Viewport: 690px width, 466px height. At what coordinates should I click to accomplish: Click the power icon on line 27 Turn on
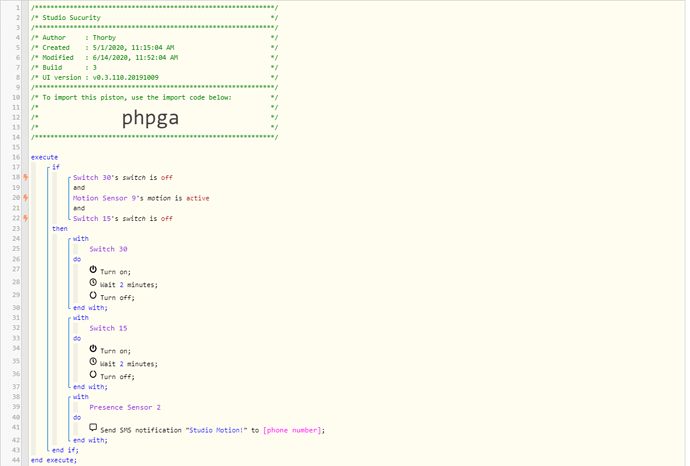pyautogui.click(x=93, y=269)
